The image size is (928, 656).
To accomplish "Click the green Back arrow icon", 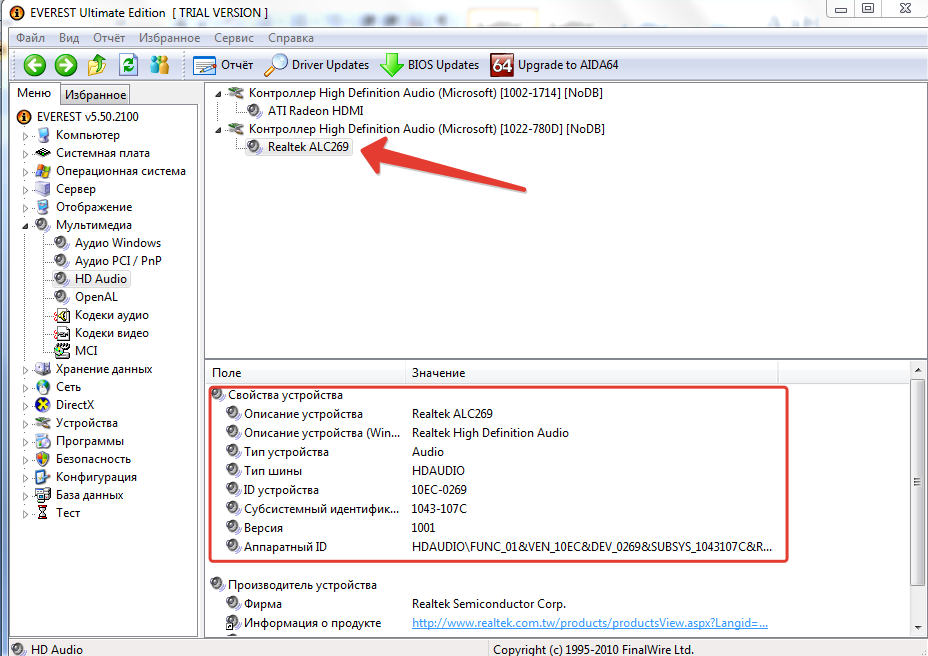I will 35,65.
